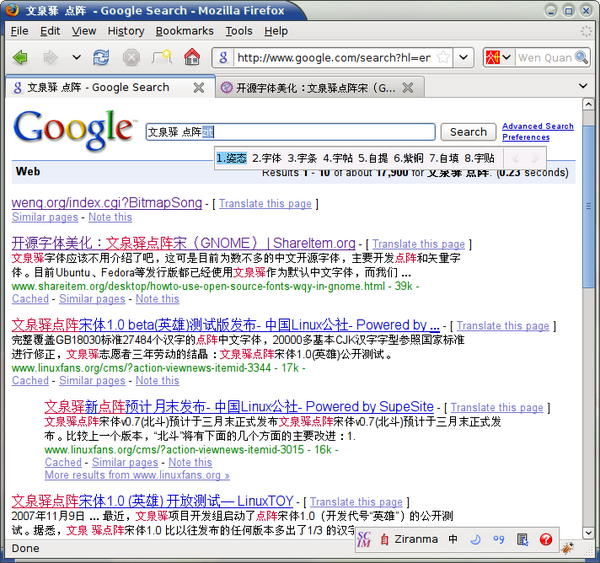Select IME candidate 3.字条
The image size is (600, 563).
click(302, 158)
